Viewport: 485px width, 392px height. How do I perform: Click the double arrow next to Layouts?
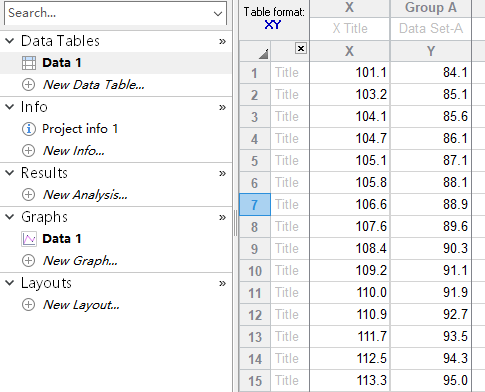pyautogui.click(x=222, y=283)
